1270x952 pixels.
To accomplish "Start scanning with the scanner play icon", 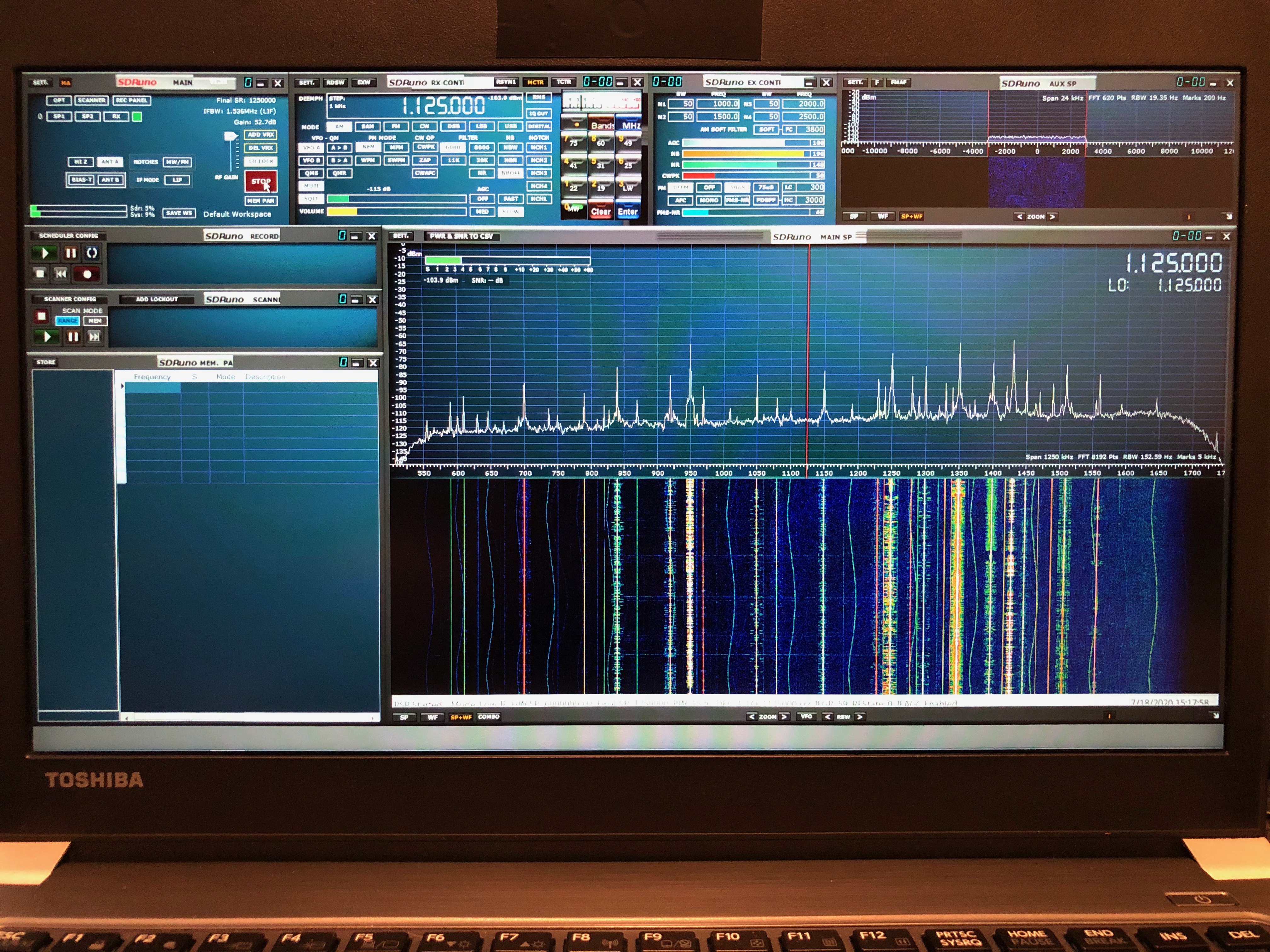I will (x=48, y=337).
